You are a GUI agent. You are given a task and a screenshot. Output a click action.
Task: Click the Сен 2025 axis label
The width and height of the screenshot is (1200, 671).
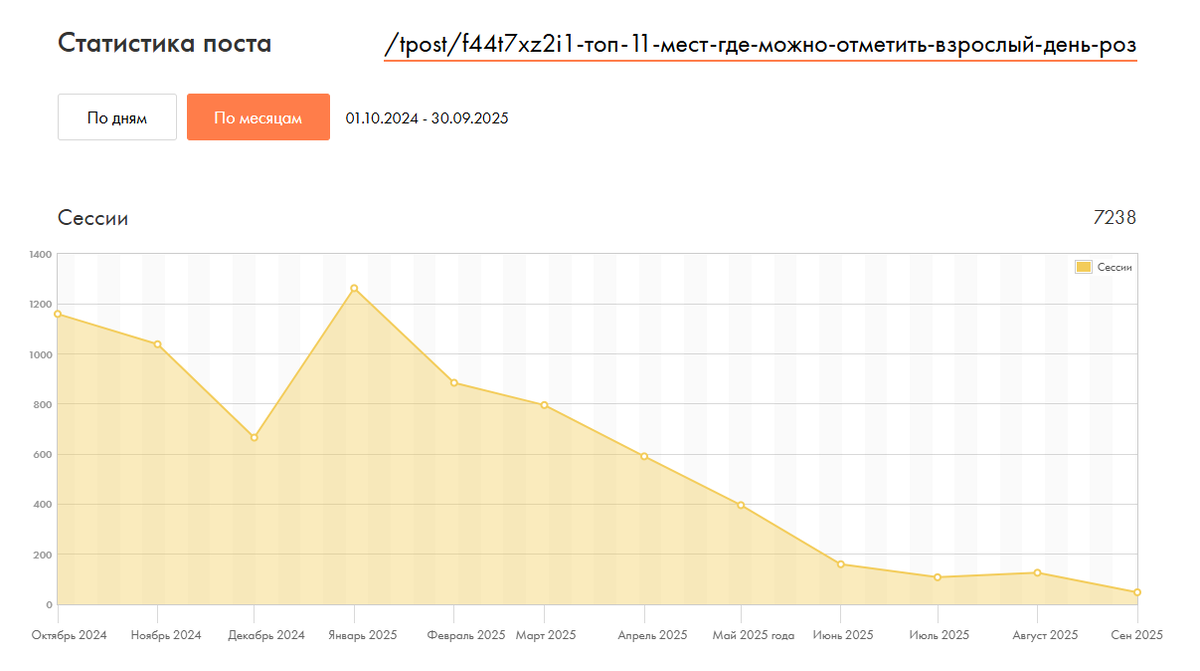pos(1137,635)
